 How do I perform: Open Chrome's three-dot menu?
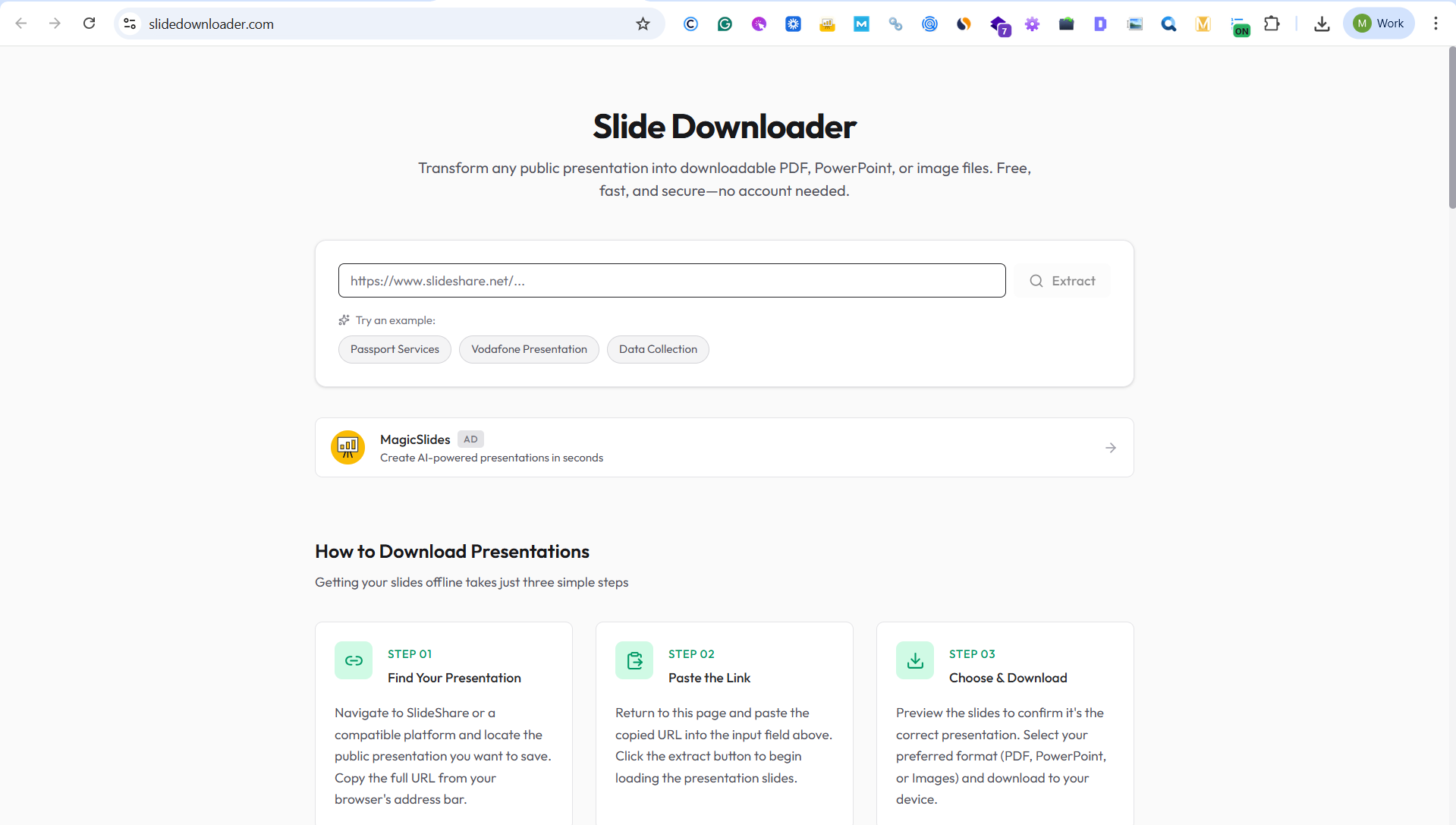pyautogui.click(x=1436, y=24)
